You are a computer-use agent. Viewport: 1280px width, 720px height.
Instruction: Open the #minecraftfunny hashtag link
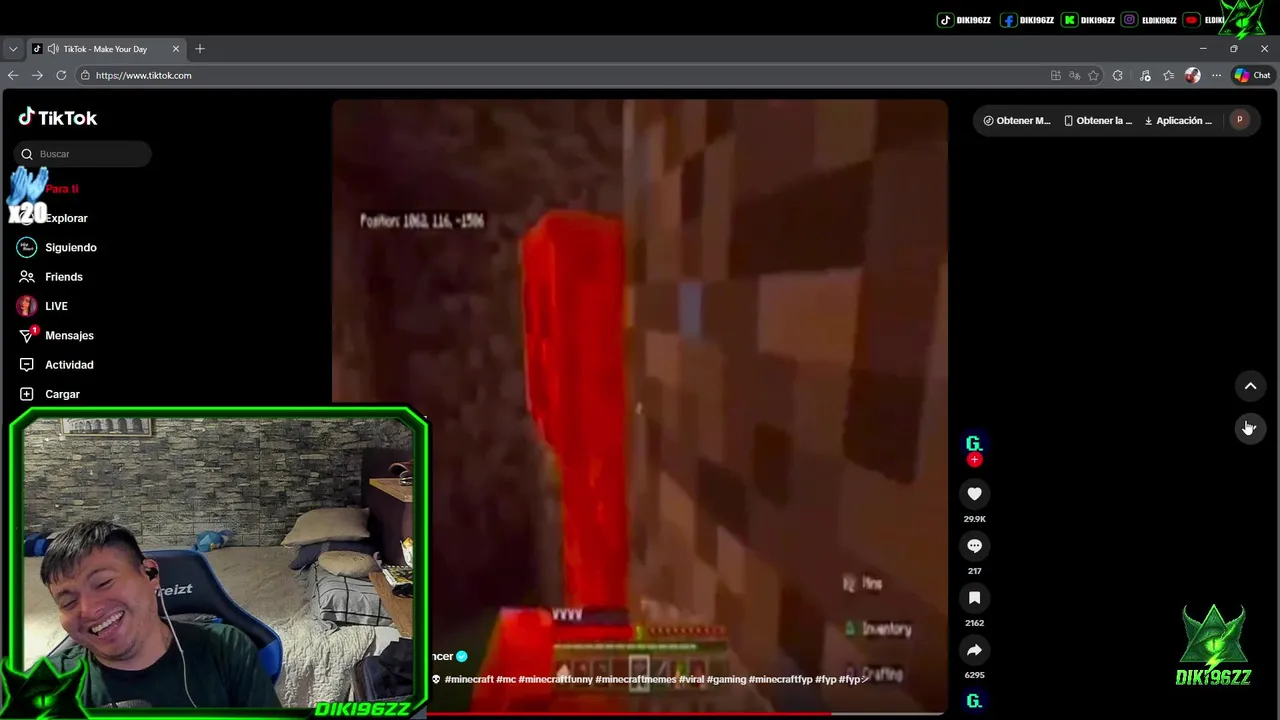coord(555,679)
